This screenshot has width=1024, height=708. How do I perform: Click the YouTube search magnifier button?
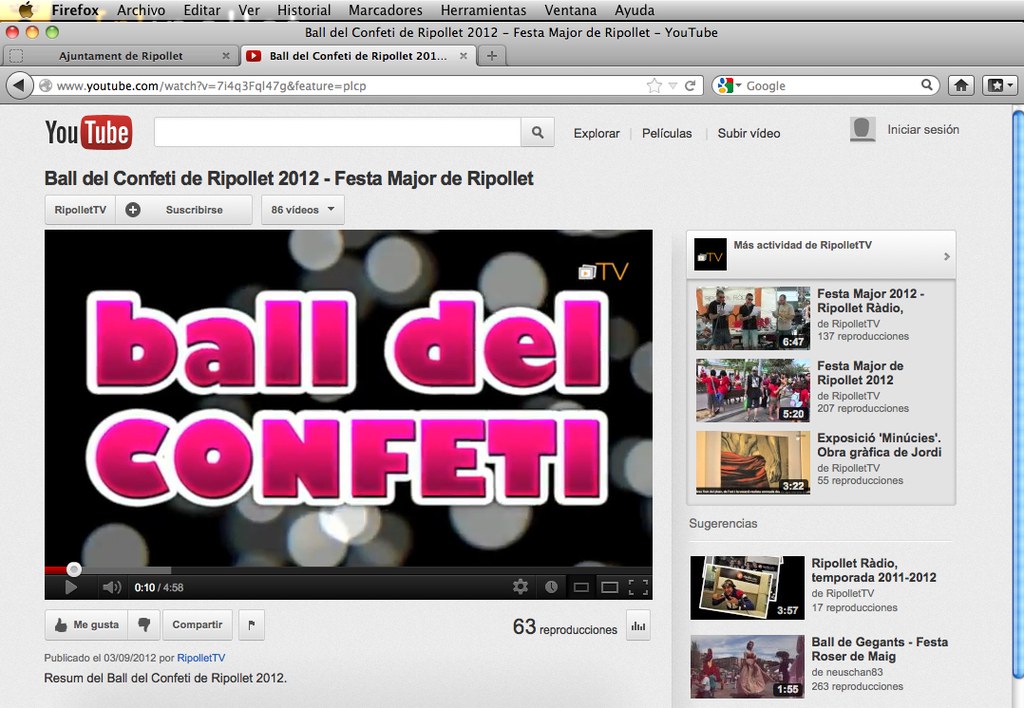tap(537, 132)
